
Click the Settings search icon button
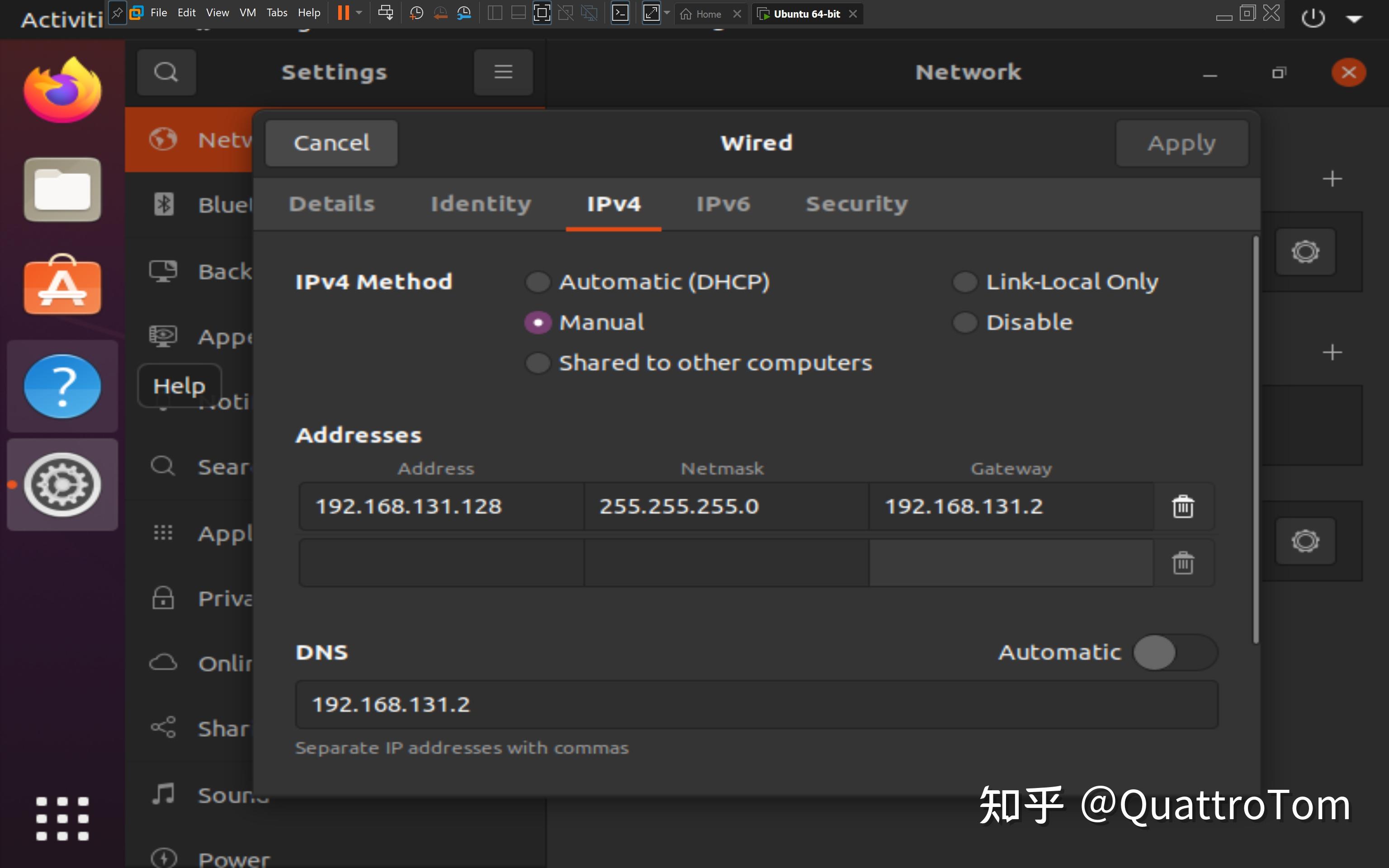[x=166, y=72]
